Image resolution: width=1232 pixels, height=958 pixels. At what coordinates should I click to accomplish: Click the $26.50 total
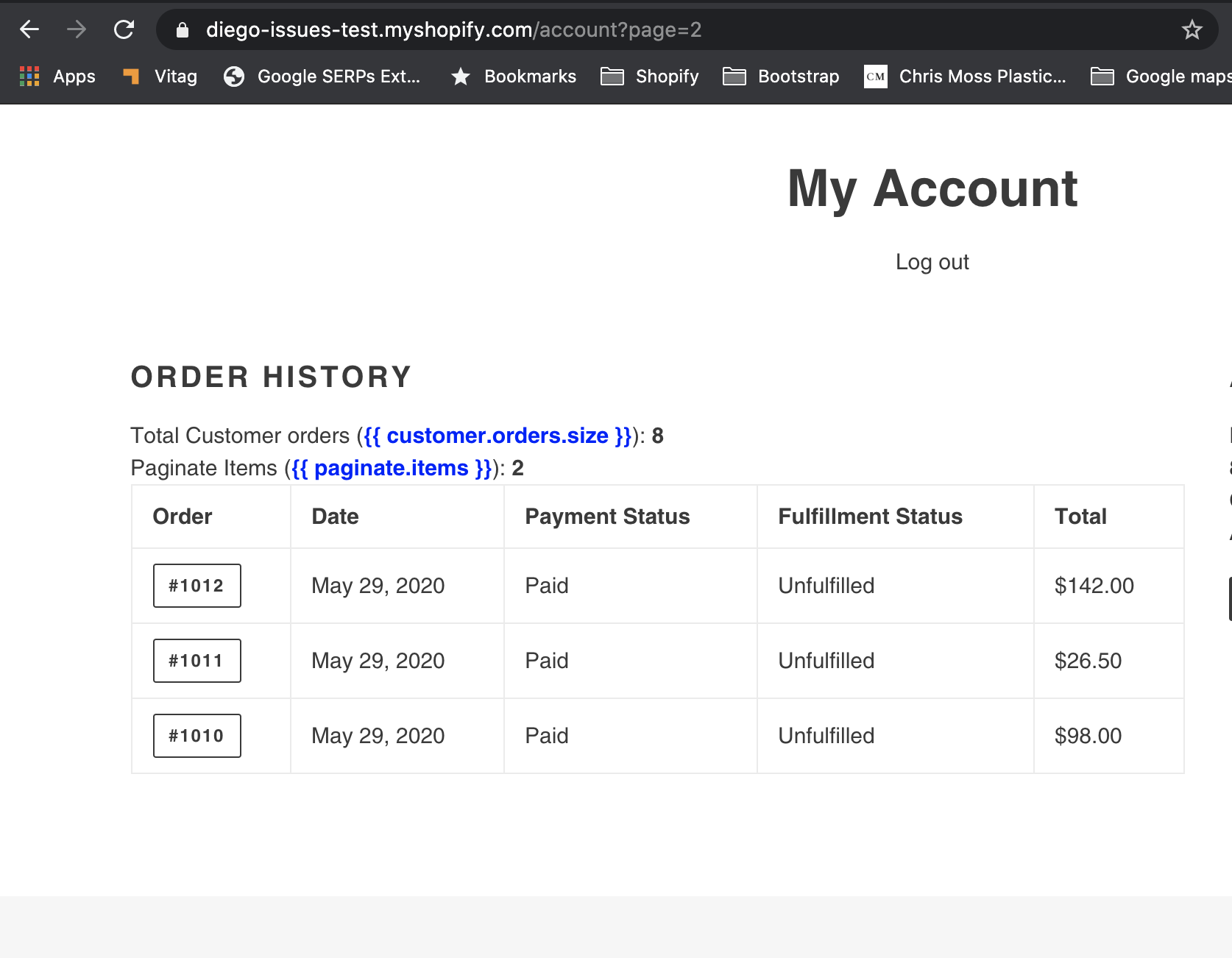[1088, 661]
